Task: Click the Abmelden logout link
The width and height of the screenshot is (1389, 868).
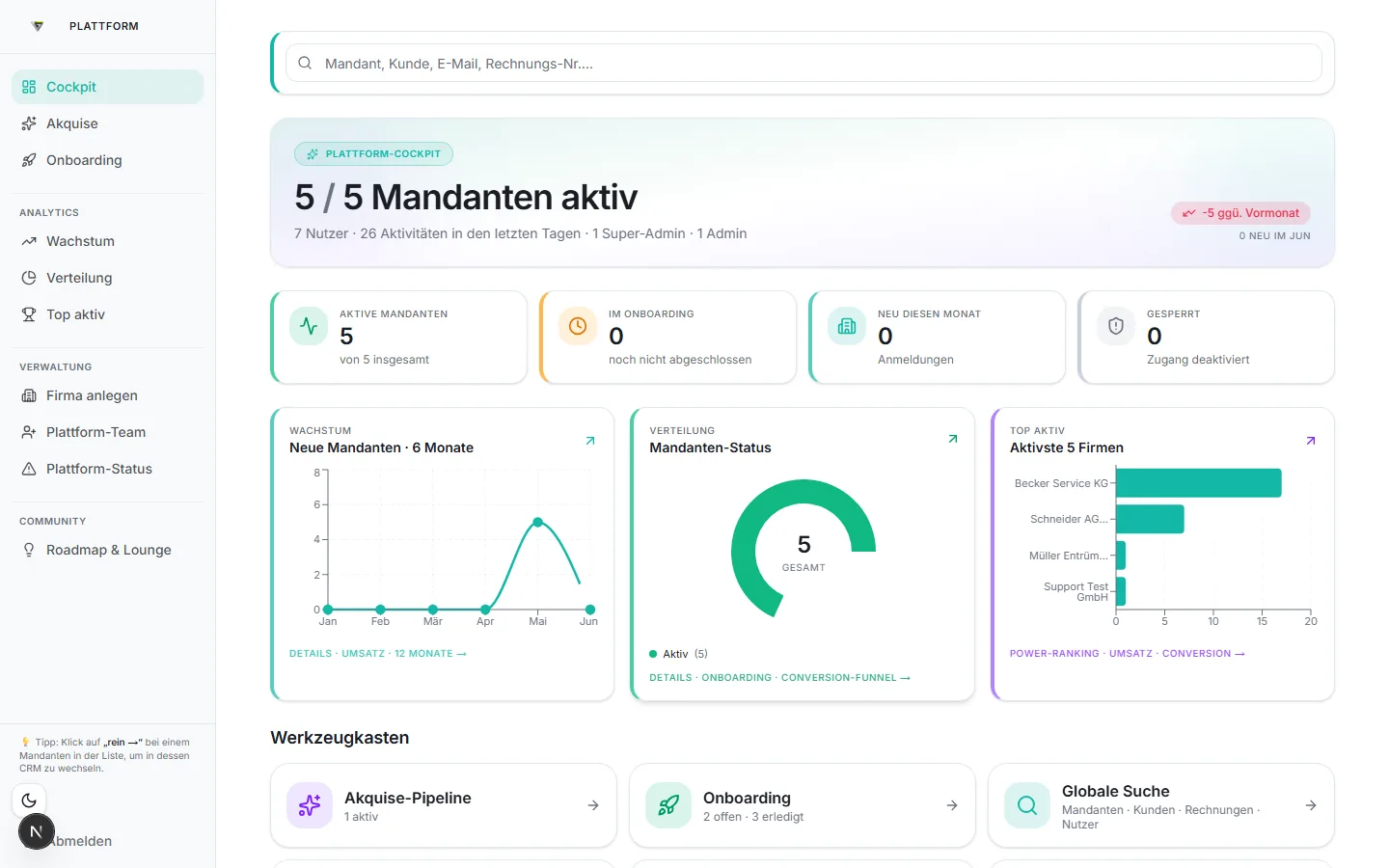Action: coord(83,841)
